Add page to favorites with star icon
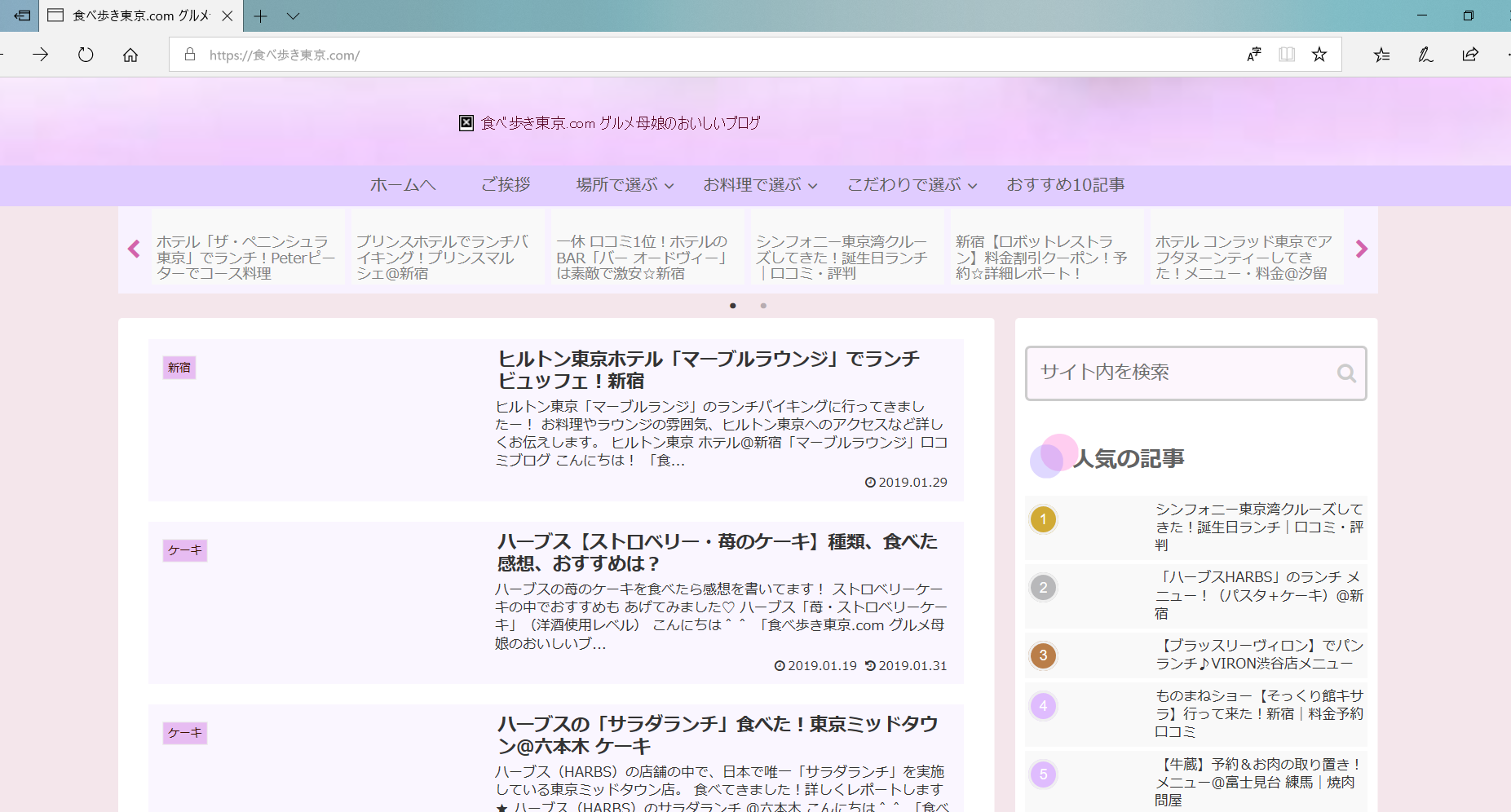1511x812 pixels. tap(1319, 55)
